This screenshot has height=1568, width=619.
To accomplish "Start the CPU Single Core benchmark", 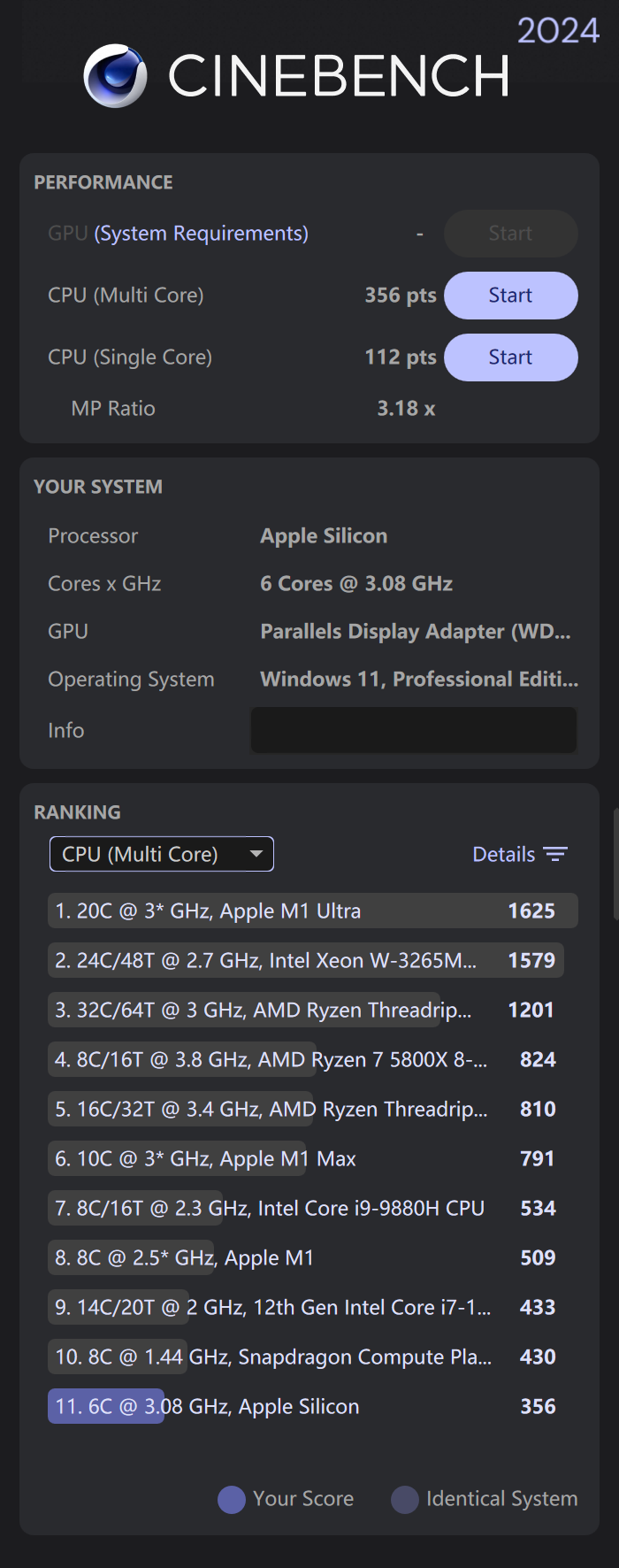I will (x=510, y=357).
